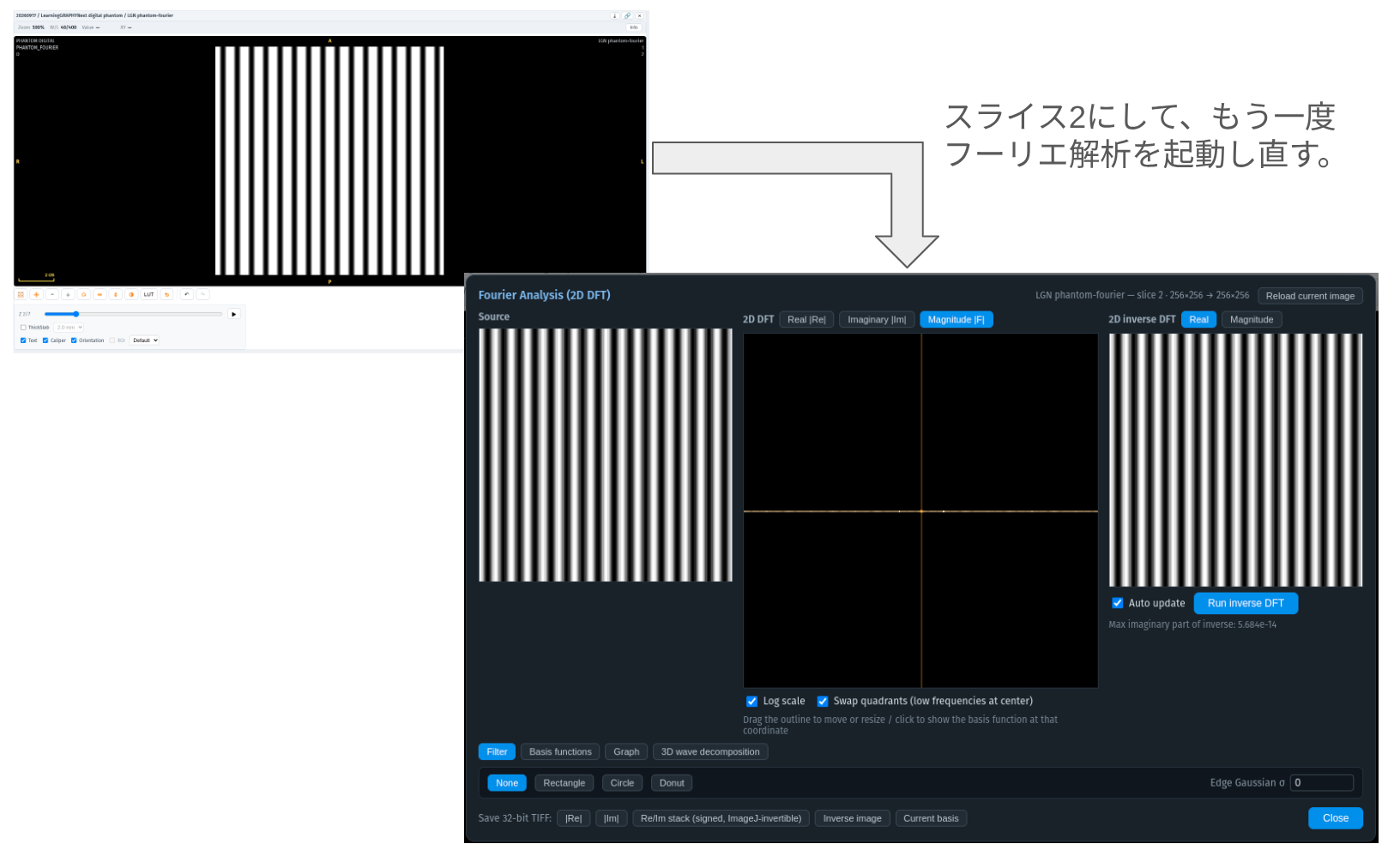Click the vertical flip icon

pos(116,294)
